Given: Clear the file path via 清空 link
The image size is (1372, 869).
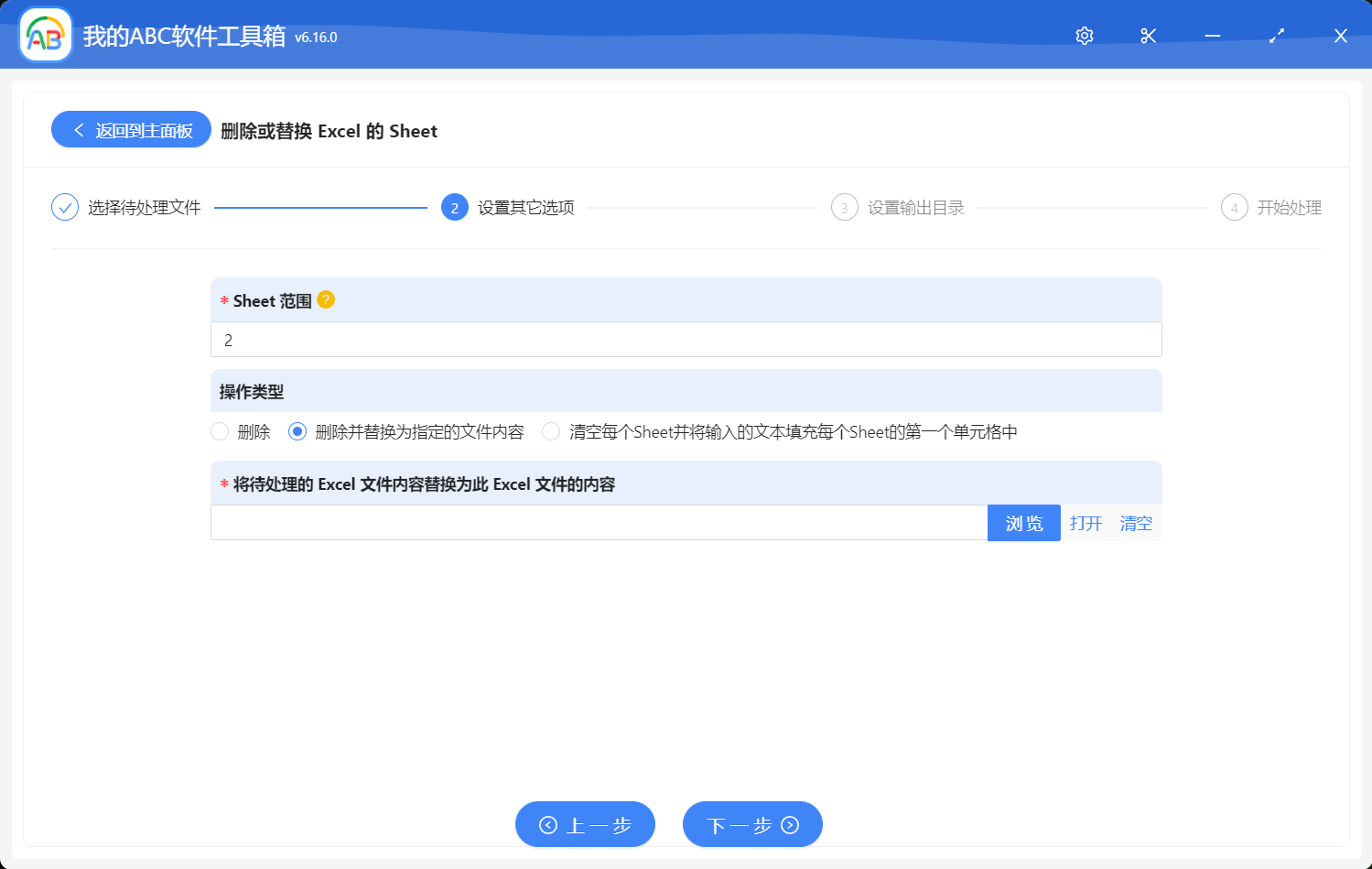Looking at the screenshot, I should (1136, 523).
